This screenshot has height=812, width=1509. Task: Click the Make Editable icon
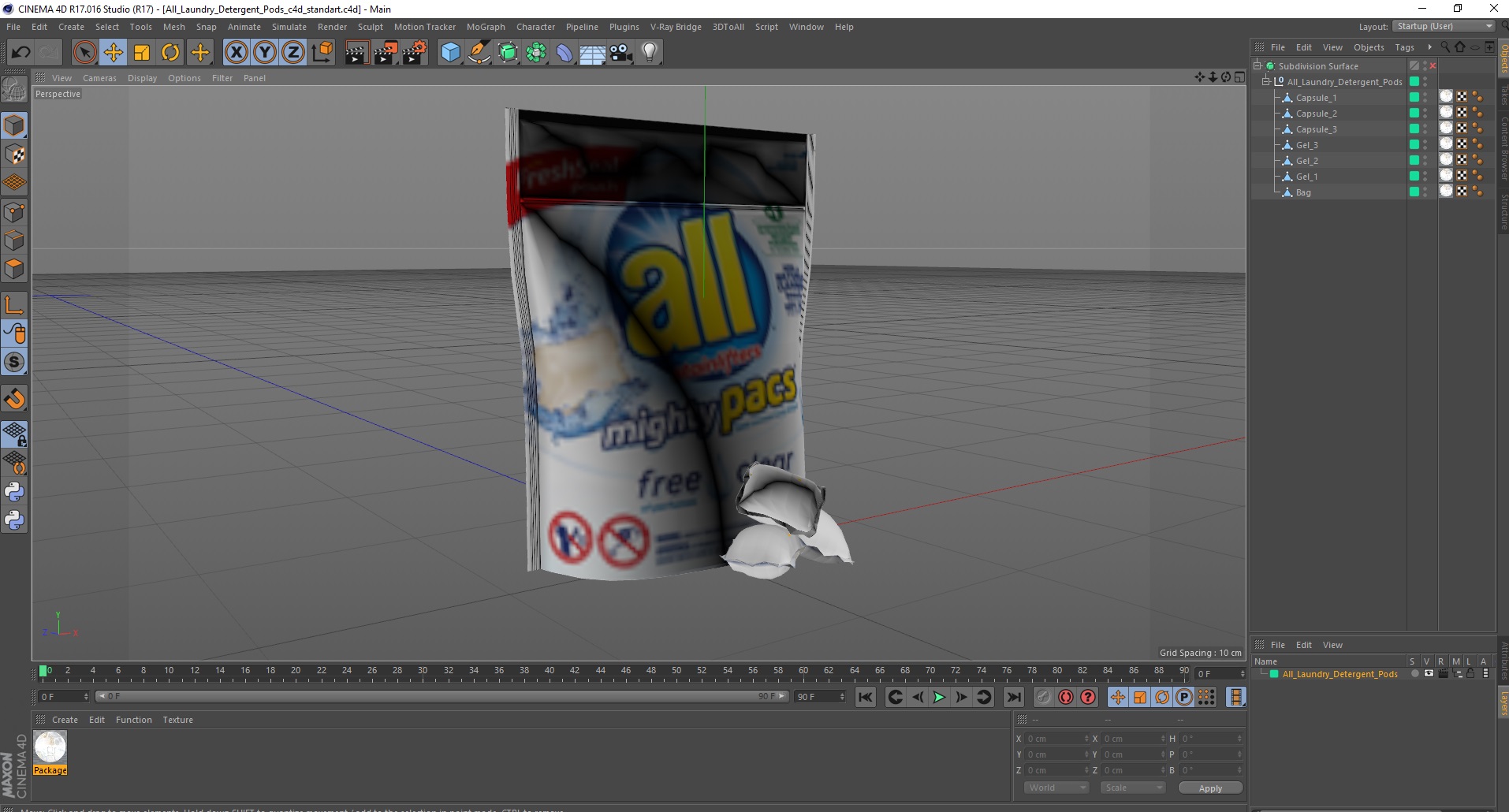click(x=14, y=90)
